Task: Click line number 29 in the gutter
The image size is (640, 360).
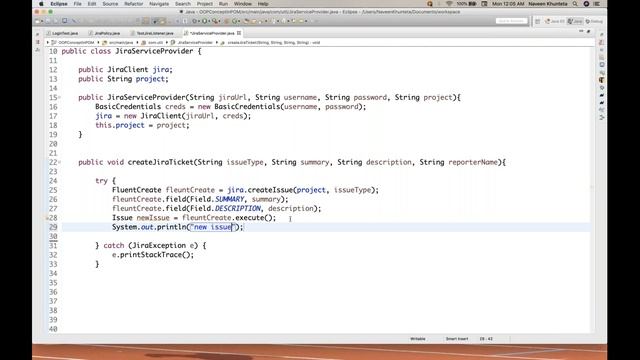Action: click(x=53, y=227)
